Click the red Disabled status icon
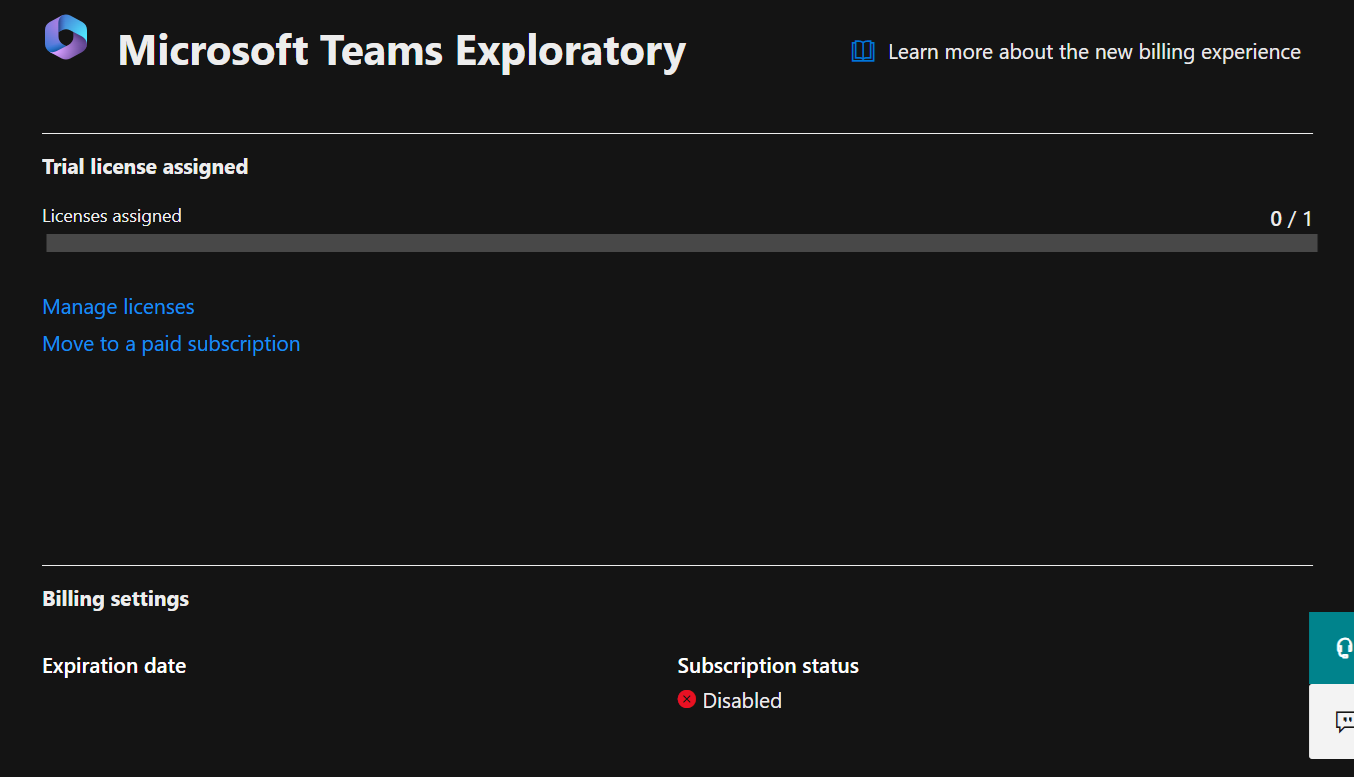Viewport: 1354px width, 777px height. (687, 700)
